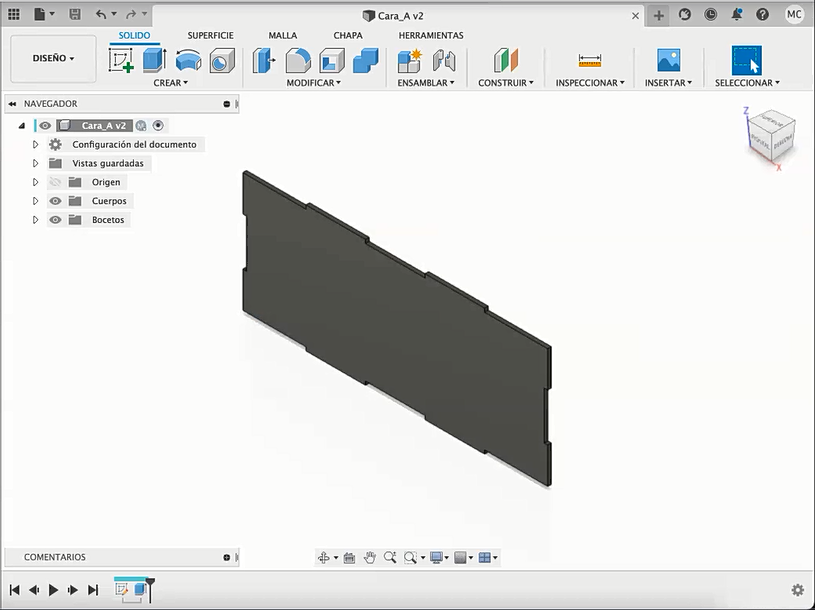Viewport: 815px width, 610px height.
Task: Hide the Bocetos folder
Action: click(x=55, y=220)
